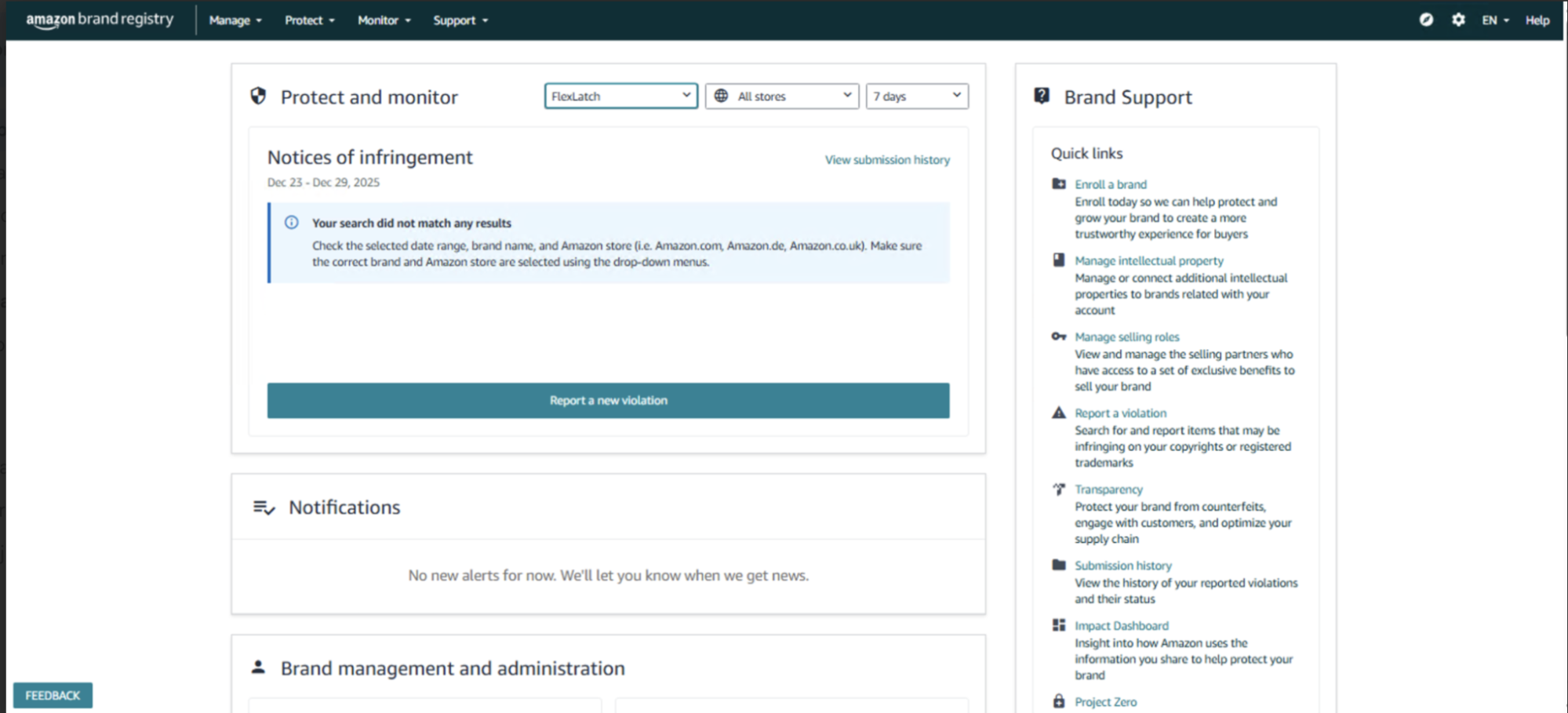The width and height of the screenshot is (1568, 713).
Task: Click the Impact Dashboard grid icon
Action: [1059, 625]
